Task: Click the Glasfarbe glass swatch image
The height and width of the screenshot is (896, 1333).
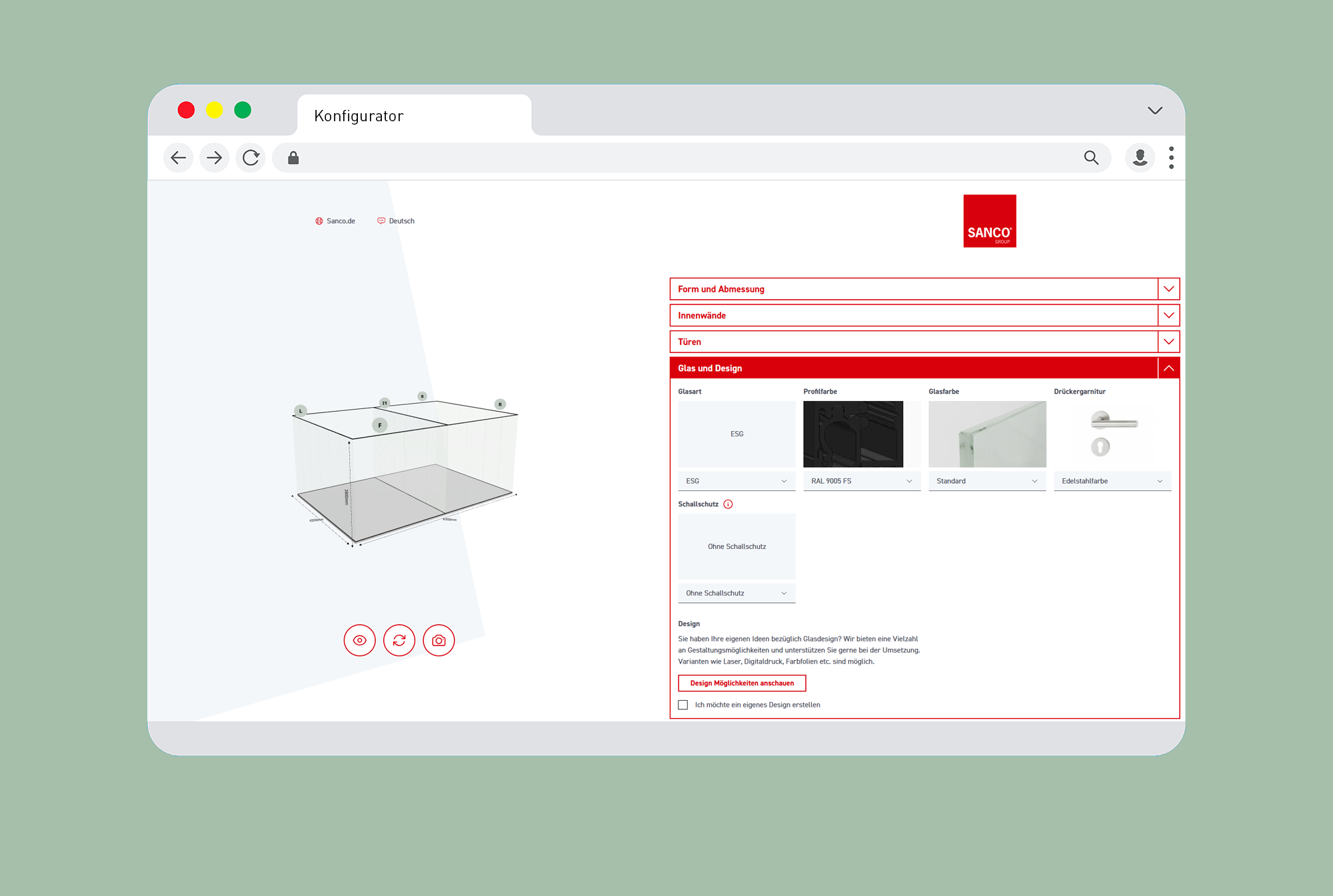Action: coord(987,434)
